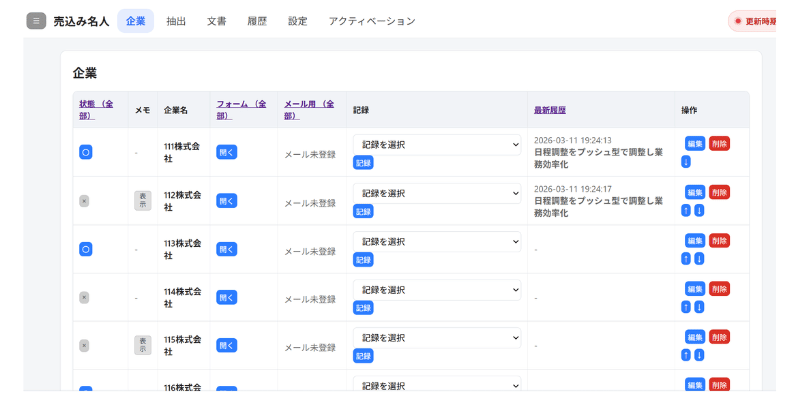800x400 pixels.
Task: Click 編集 button for 112株式会社
Action: (695, 192)
